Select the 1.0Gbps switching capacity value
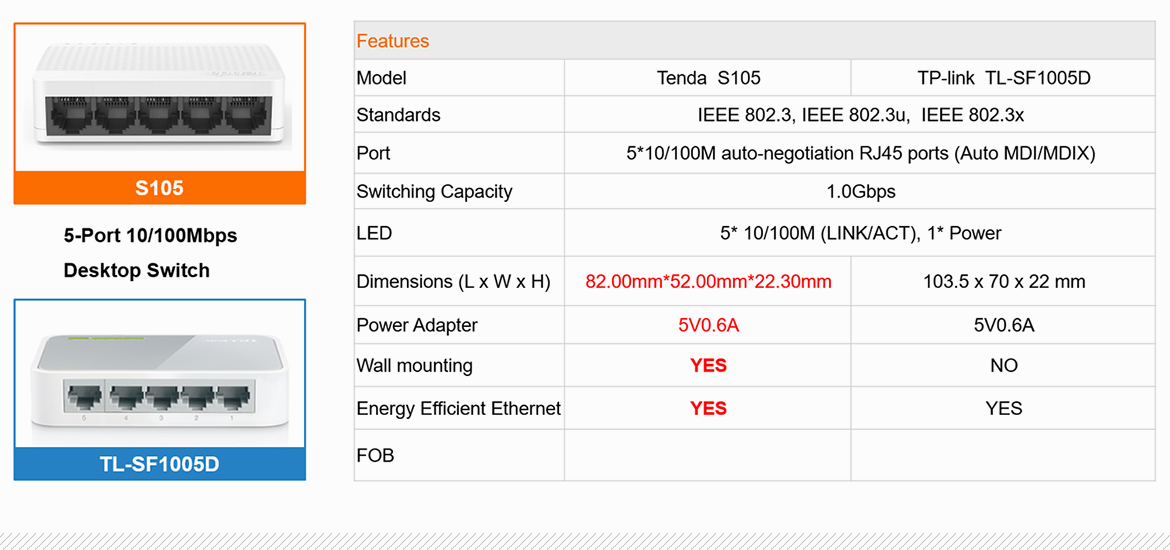The image size is (1170, 550). pyautogui.click(x=860, y=191)
